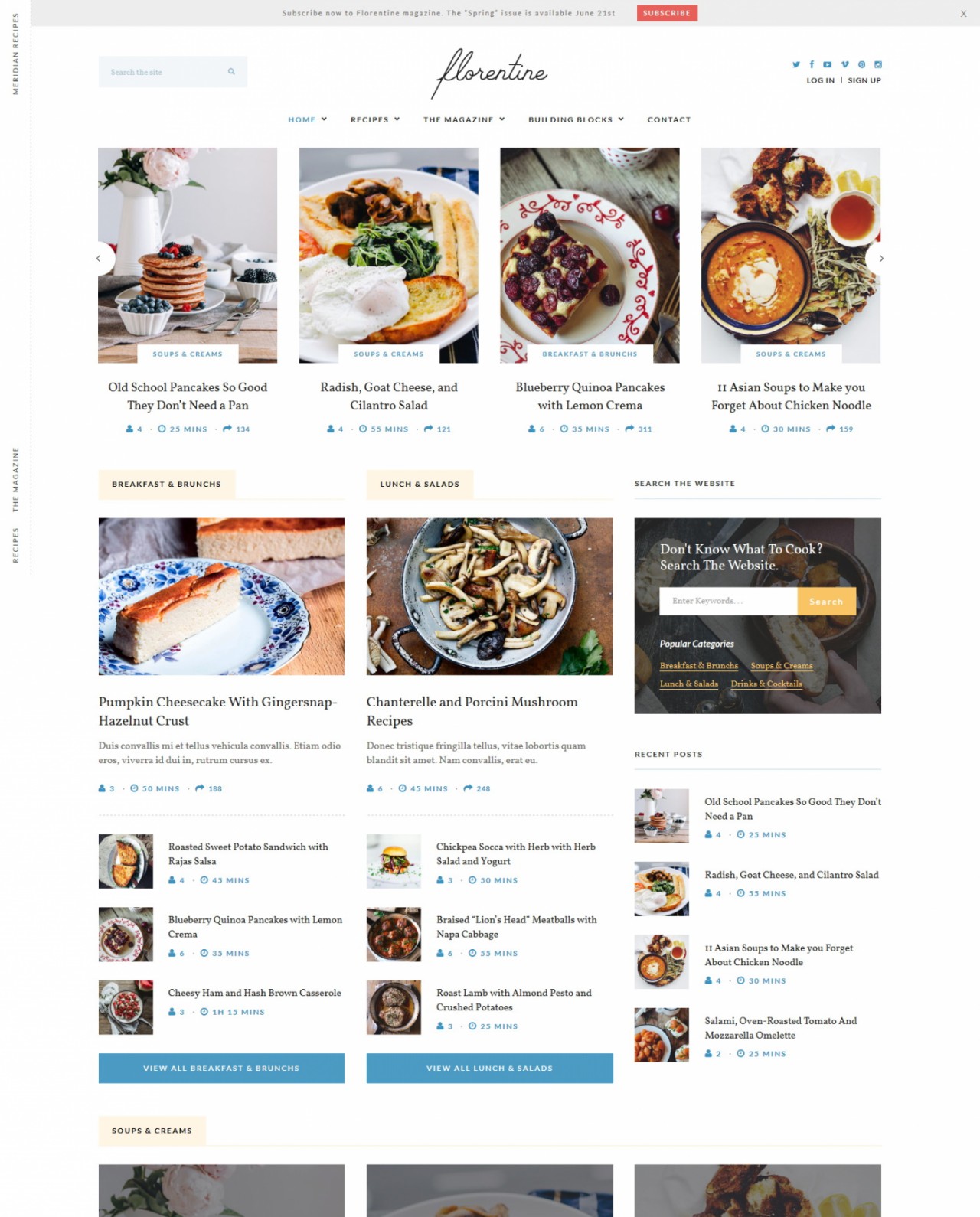Open the Home menu item
Image resolution: width=980 pixels, height=1217 pixels.
[x=307, y=119]
